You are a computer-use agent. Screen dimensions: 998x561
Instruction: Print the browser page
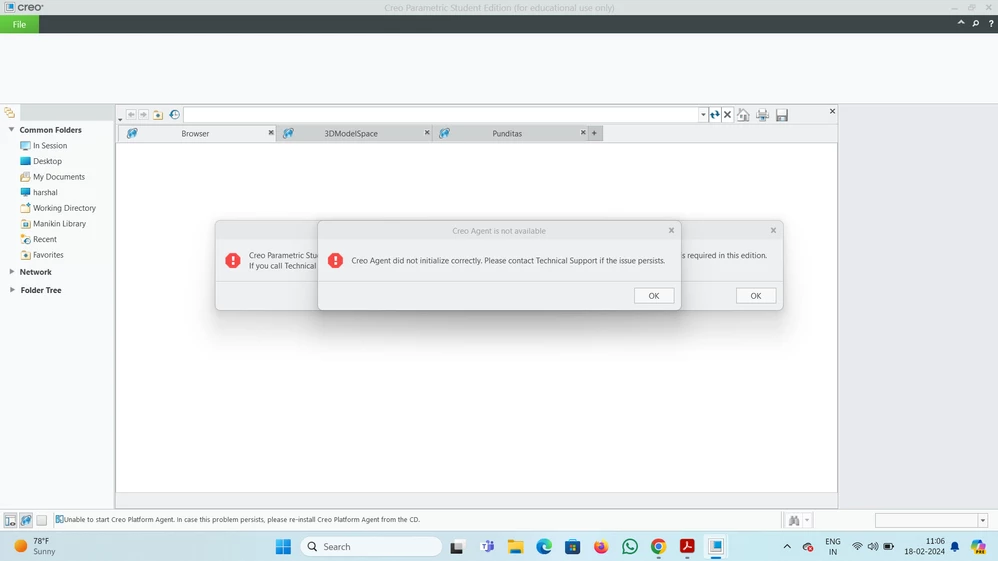point(763,115)
